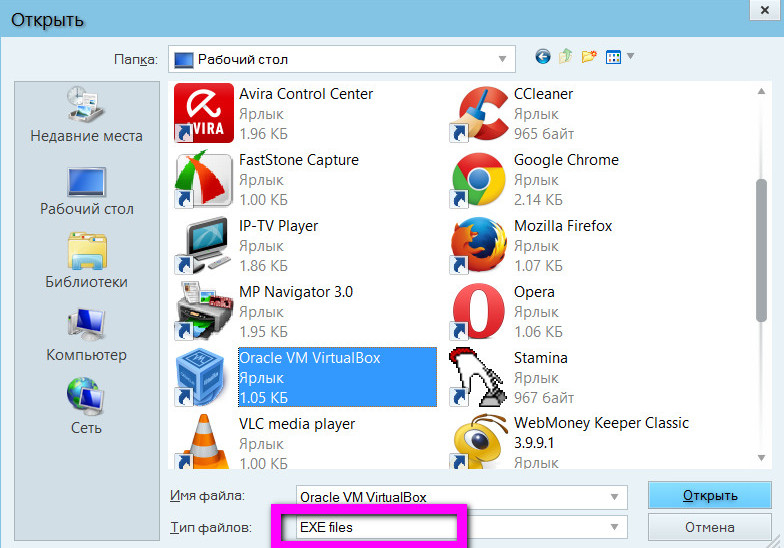
Task: Select the "Avira Control Center" file name
Action: click(306, 94)
